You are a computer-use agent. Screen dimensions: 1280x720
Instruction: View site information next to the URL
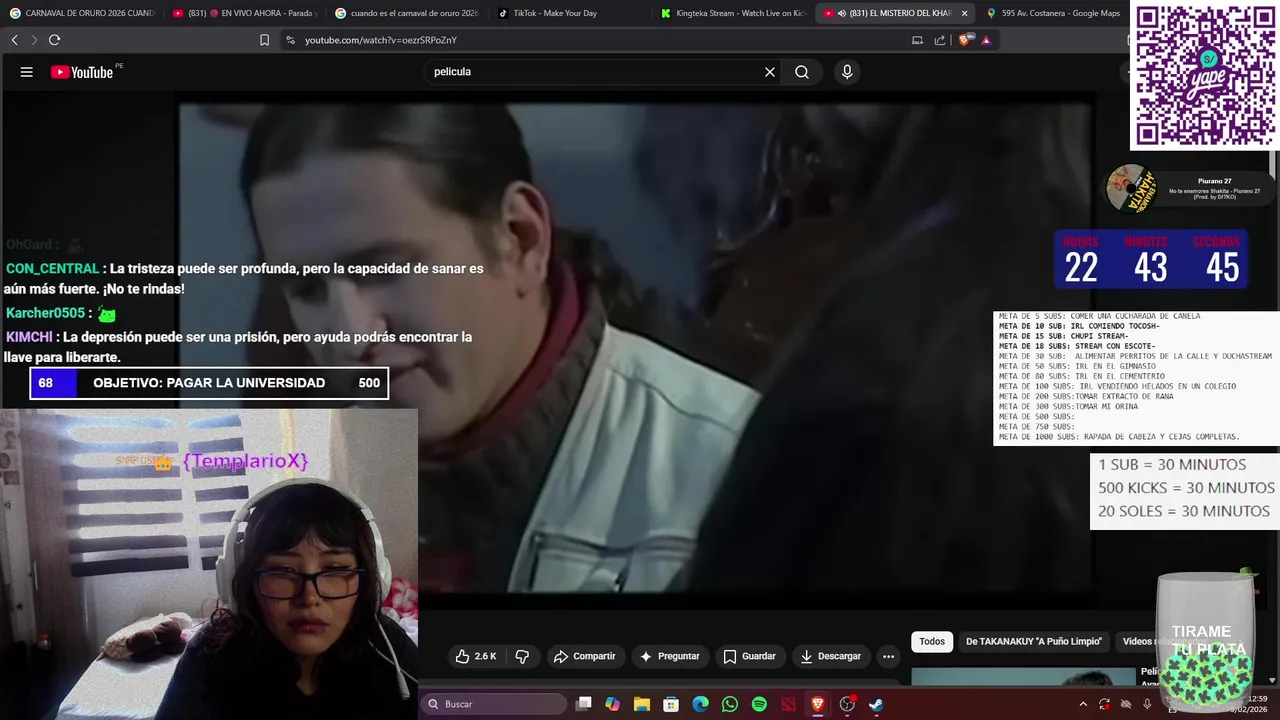click(x=290, y=40)
